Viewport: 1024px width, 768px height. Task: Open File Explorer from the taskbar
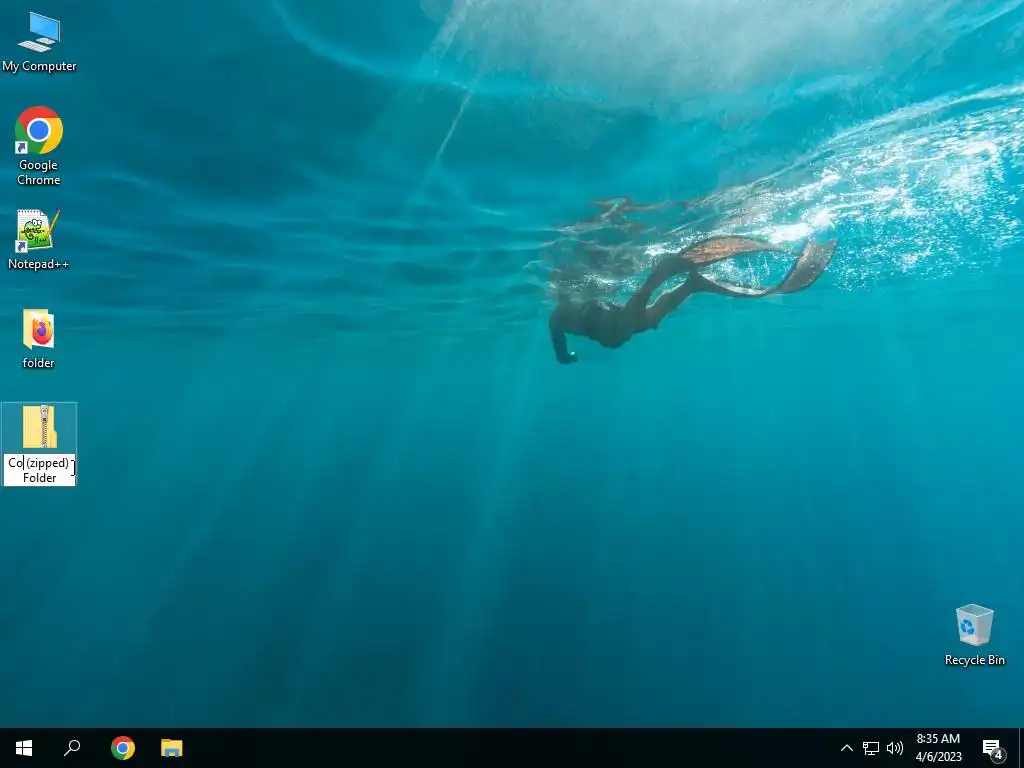[172, 748]
